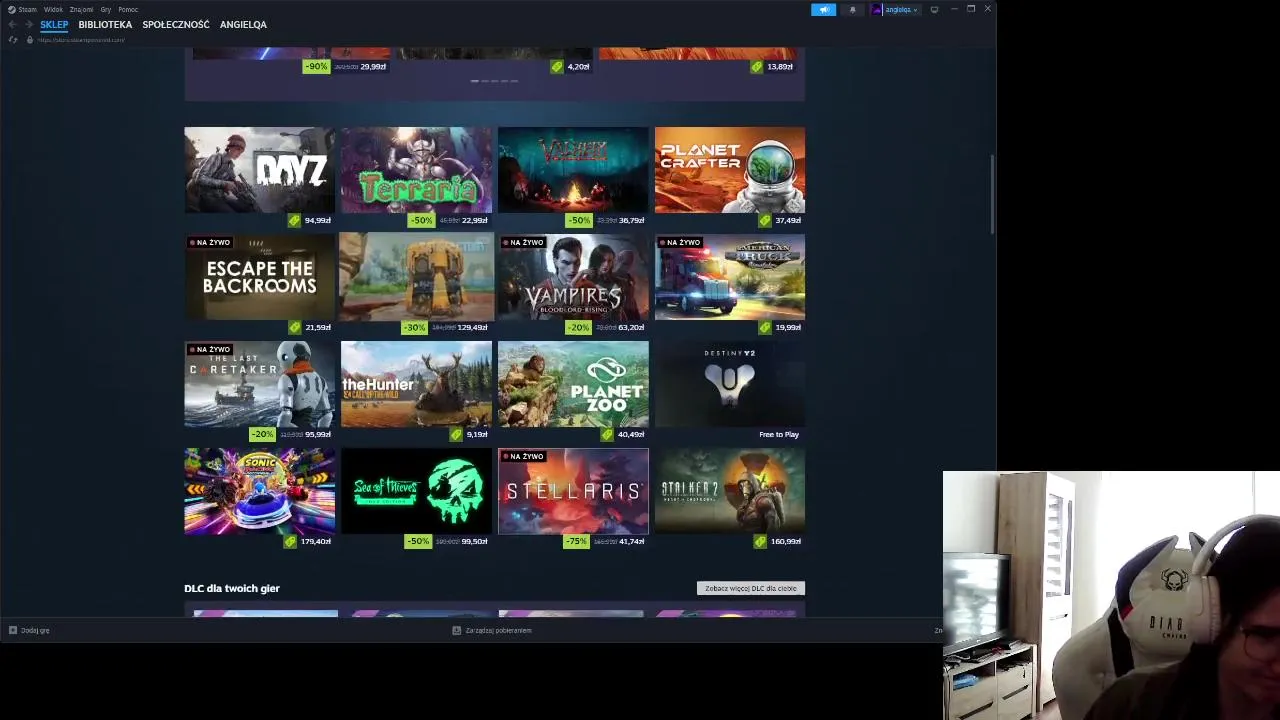Click the -90% discount badge in the carousel
Viewport: 1280px width, 720px height.
click(317, 66)
